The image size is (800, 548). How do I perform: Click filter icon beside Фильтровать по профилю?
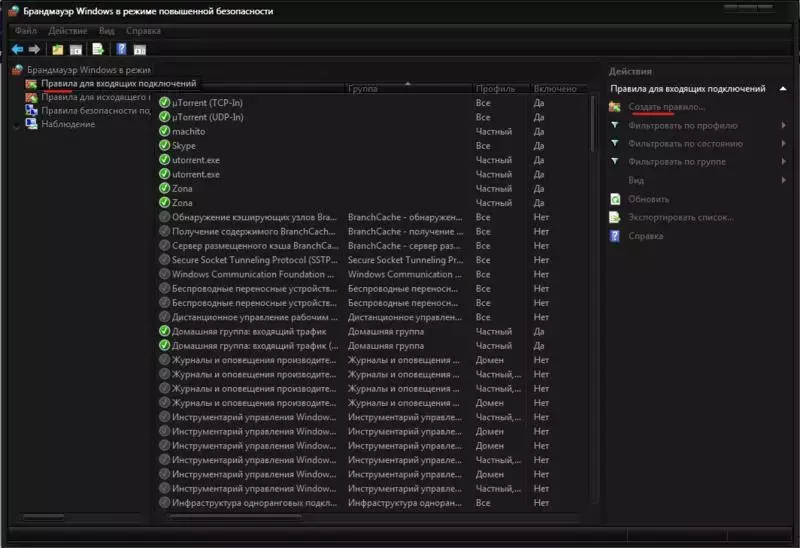[615, 125]
